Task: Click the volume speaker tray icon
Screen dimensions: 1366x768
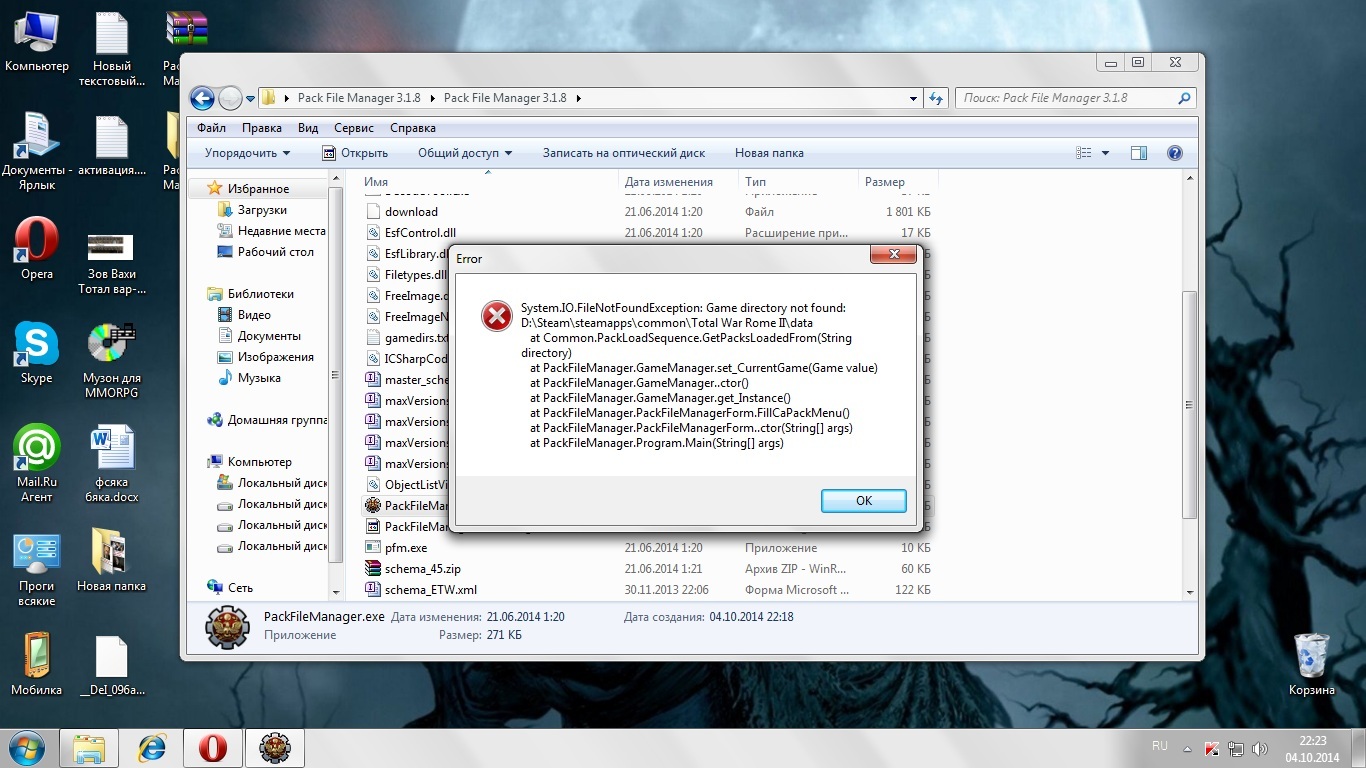Action: point(1260,748)
